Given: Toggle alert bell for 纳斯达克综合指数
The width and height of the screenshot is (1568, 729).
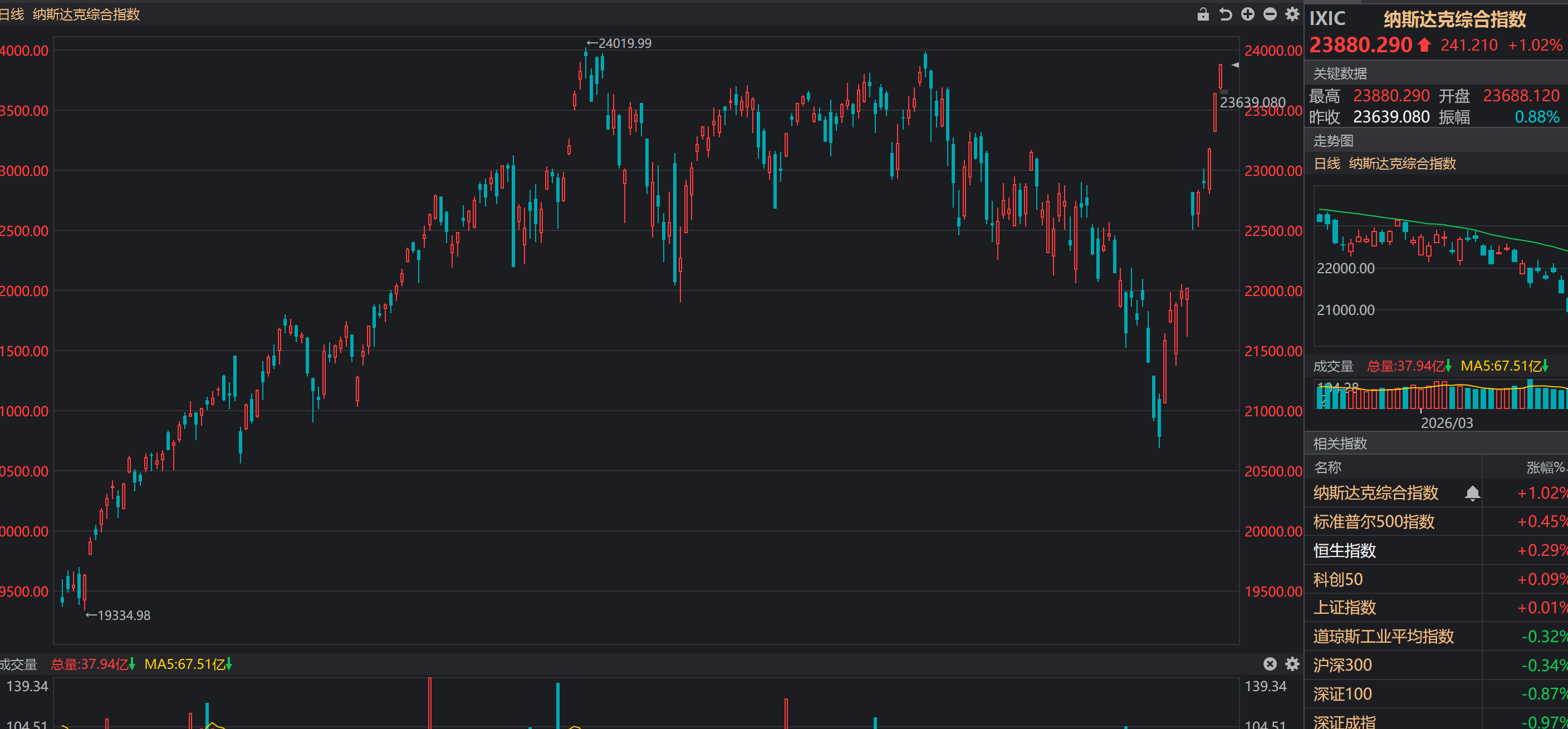Looking at the screenshot, I should (x=1472, y=493).
